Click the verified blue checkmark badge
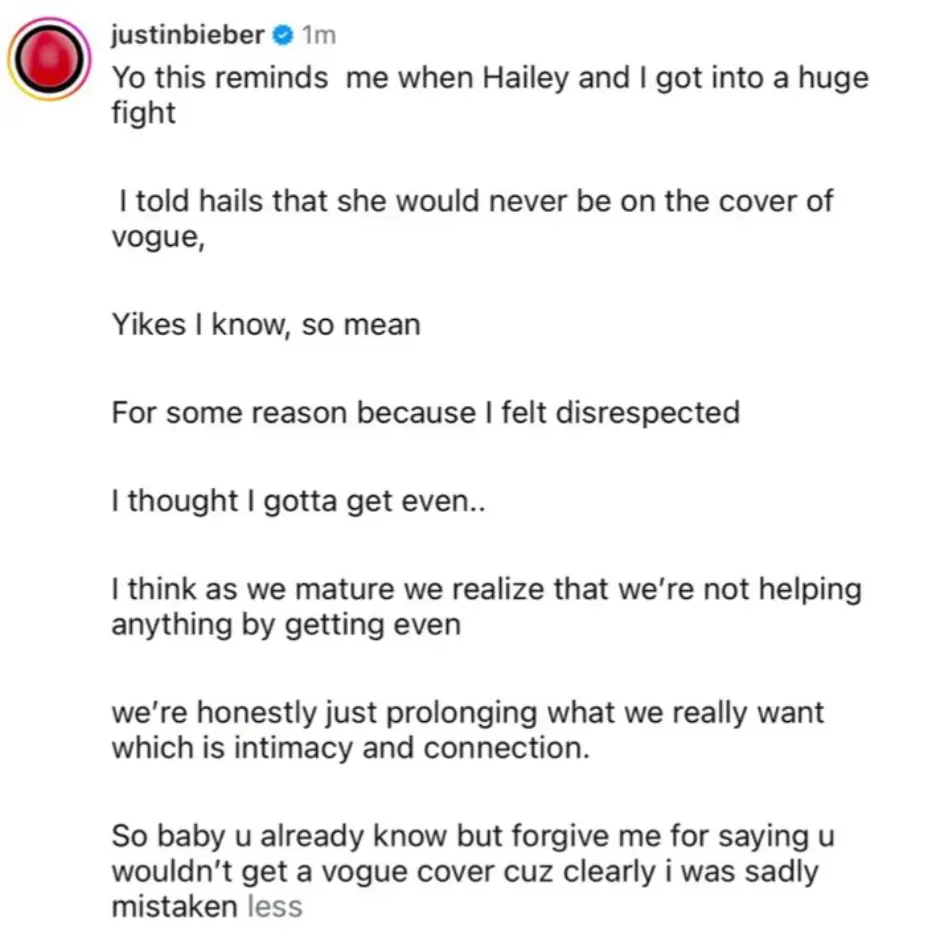928x940 pixels. click(x=282, y=34)
